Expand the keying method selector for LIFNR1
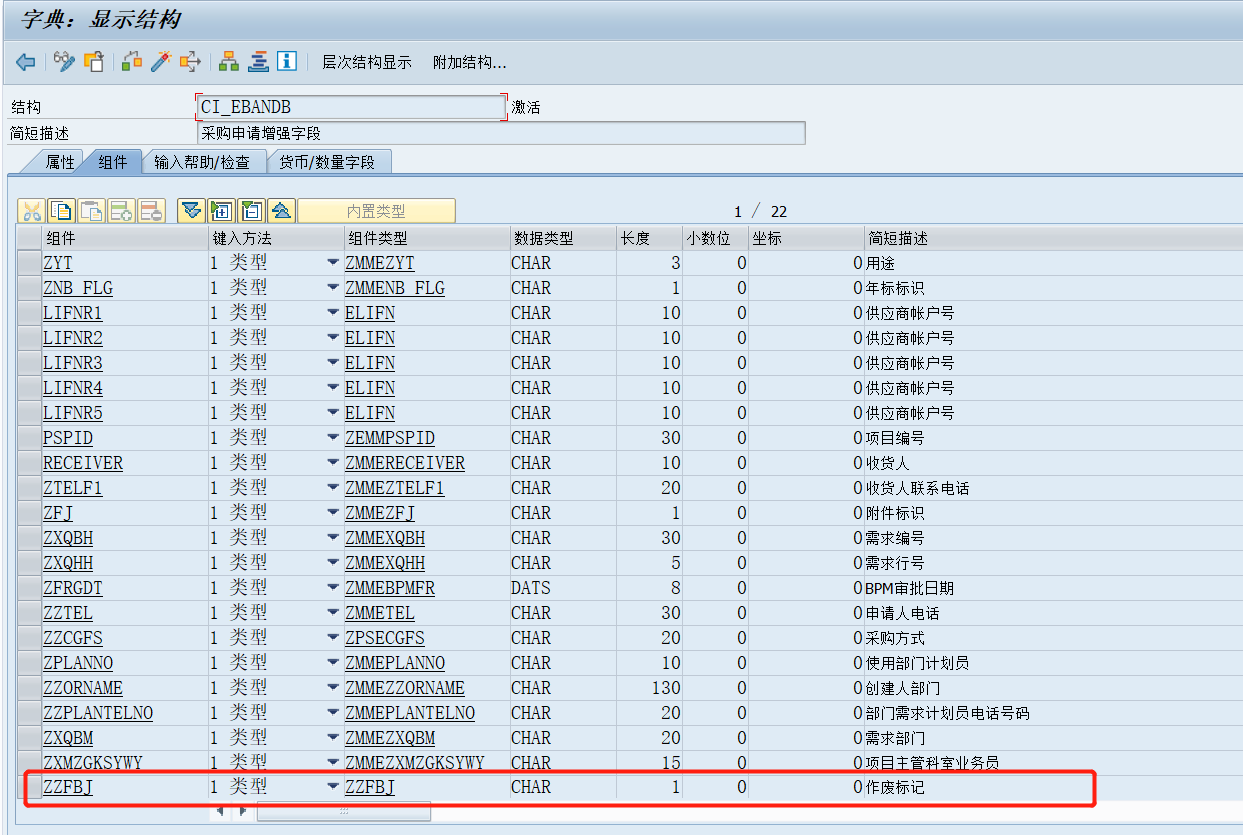The image size is (1243, 835). [333, 312]
